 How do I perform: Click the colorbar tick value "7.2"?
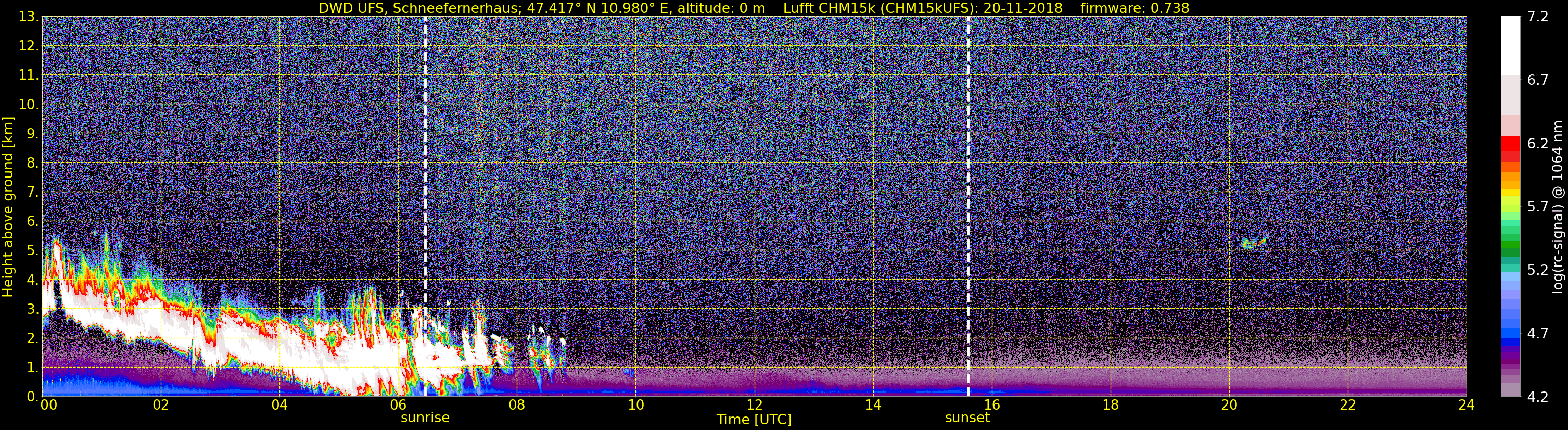point(1538,17)
